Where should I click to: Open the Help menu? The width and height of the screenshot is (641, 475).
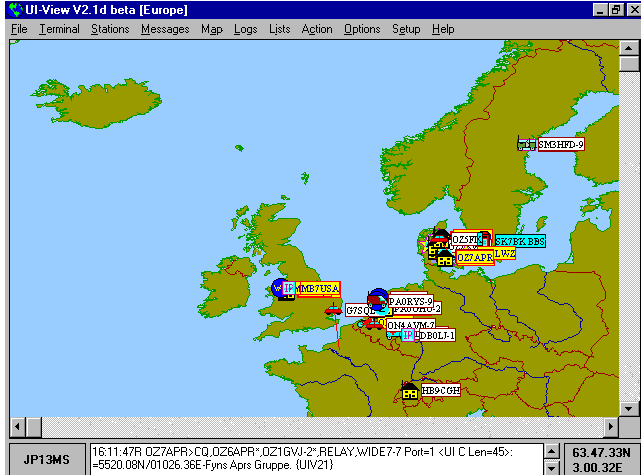point(443,29)
